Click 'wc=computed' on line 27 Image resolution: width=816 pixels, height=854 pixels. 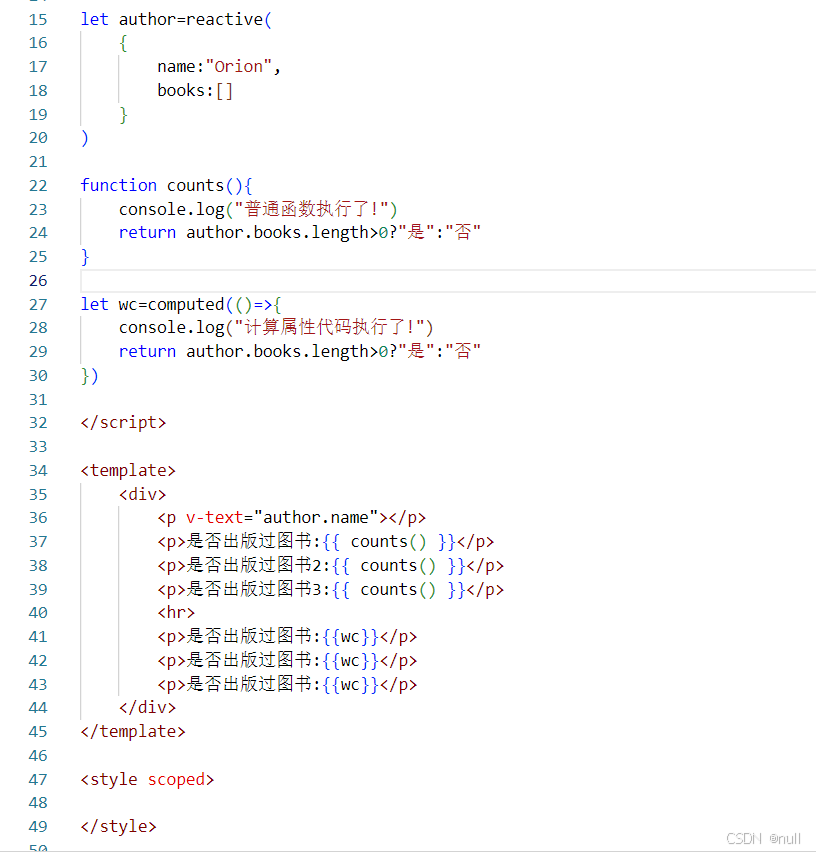pos(171,304)
